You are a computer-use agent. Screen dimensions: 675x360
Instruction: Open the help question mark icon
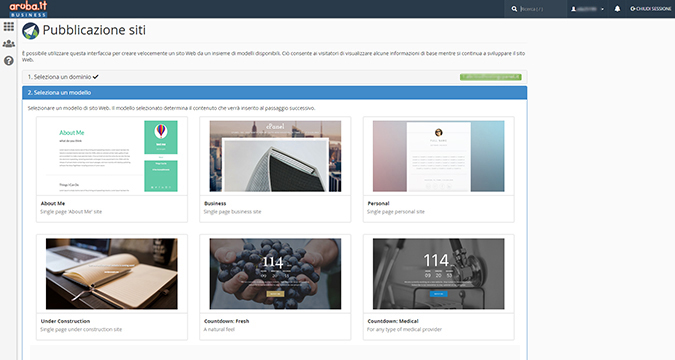coord(9,61)
